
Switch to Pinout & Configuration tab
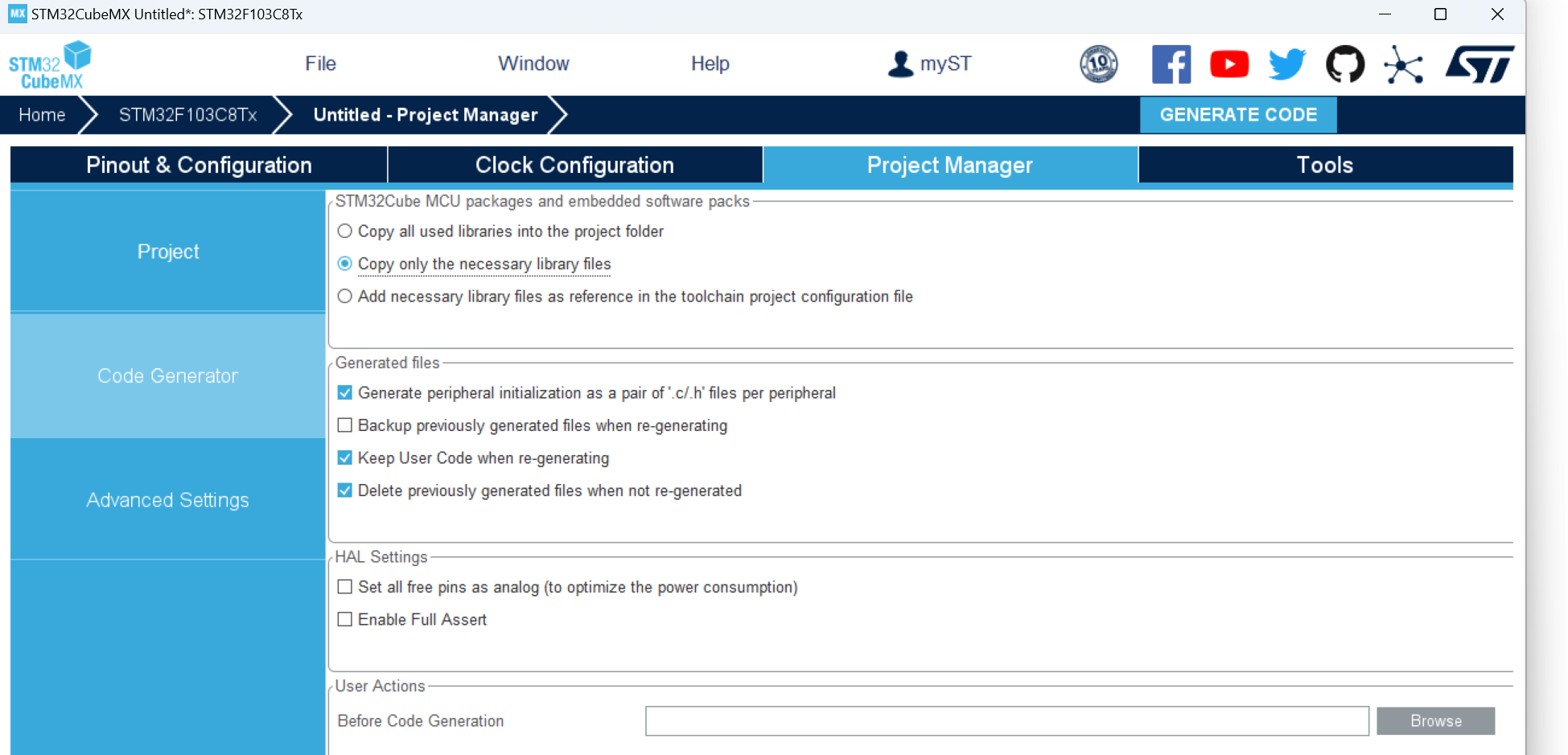[199, 165]
